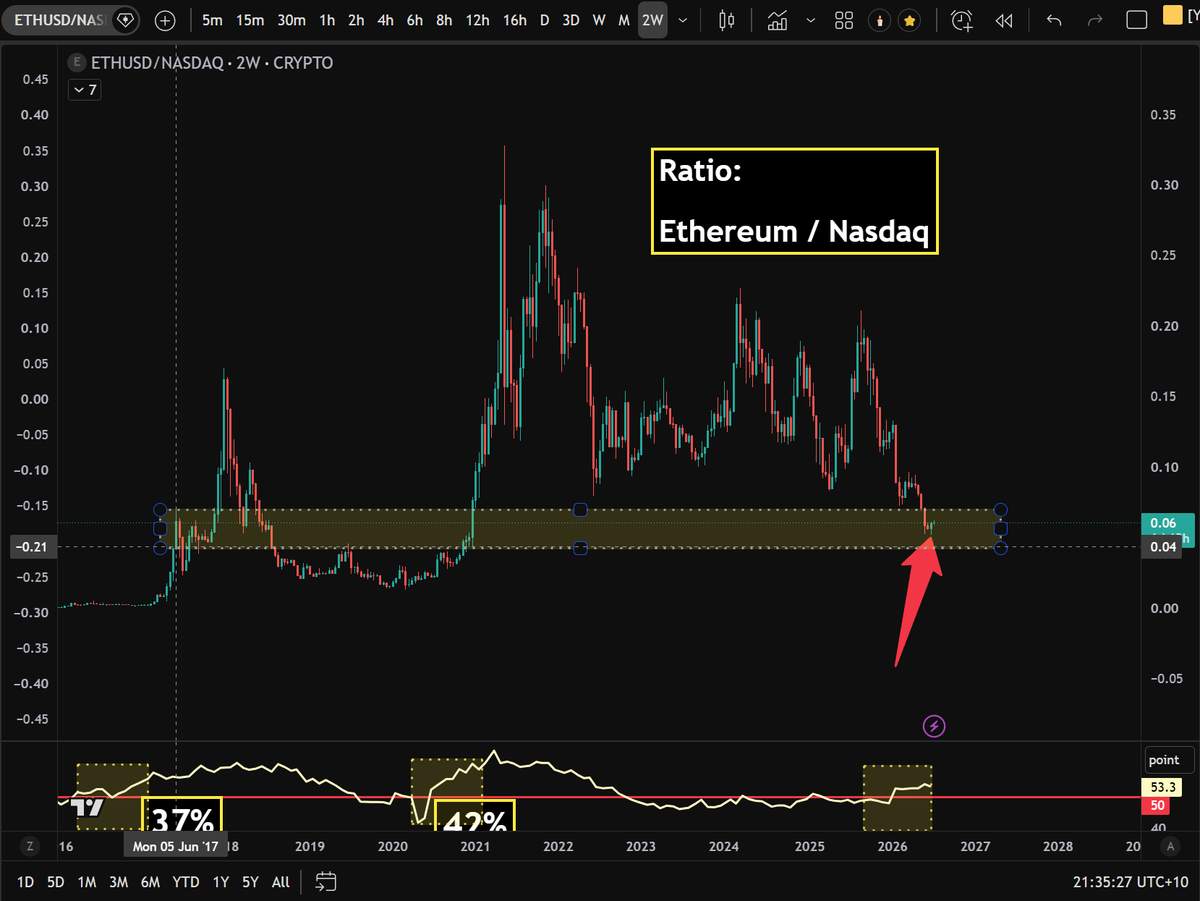Set the date range to 1D
Image resolution: width=1200 pixels, height=901 pixels.
click(26, 882)
